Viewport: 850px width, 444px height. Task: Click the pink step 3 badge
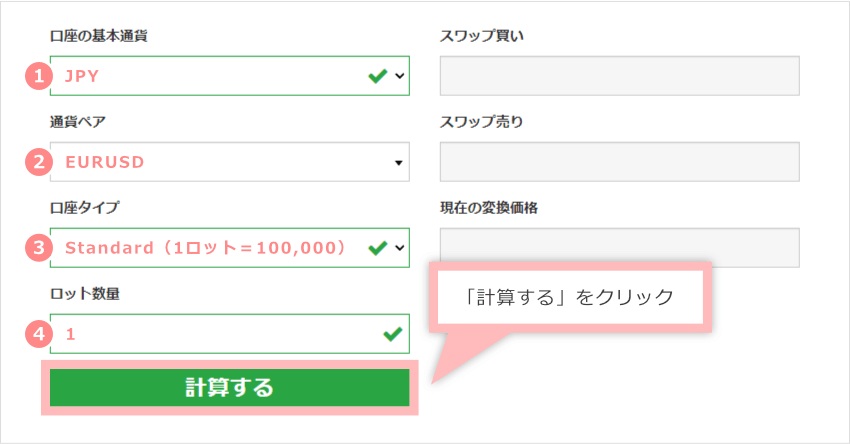pos(37,247)
